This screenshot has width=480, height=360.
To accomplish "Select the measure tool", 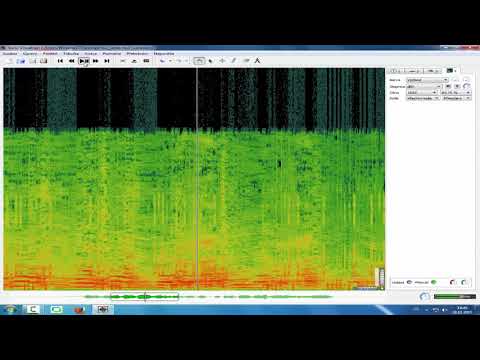I will tap(257, 61).
